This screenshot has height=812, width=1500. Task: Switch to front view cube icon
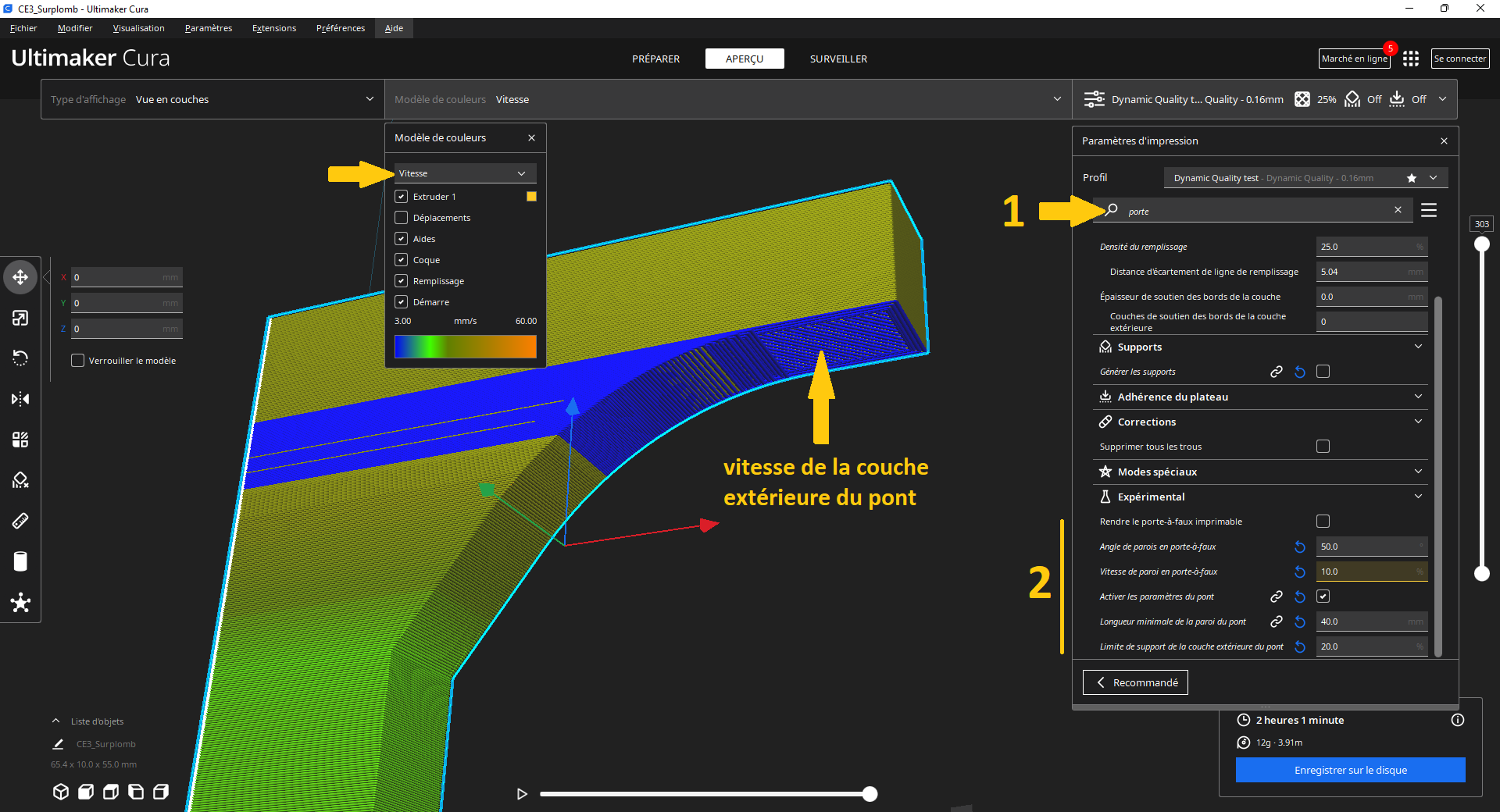tap(86, 792)
